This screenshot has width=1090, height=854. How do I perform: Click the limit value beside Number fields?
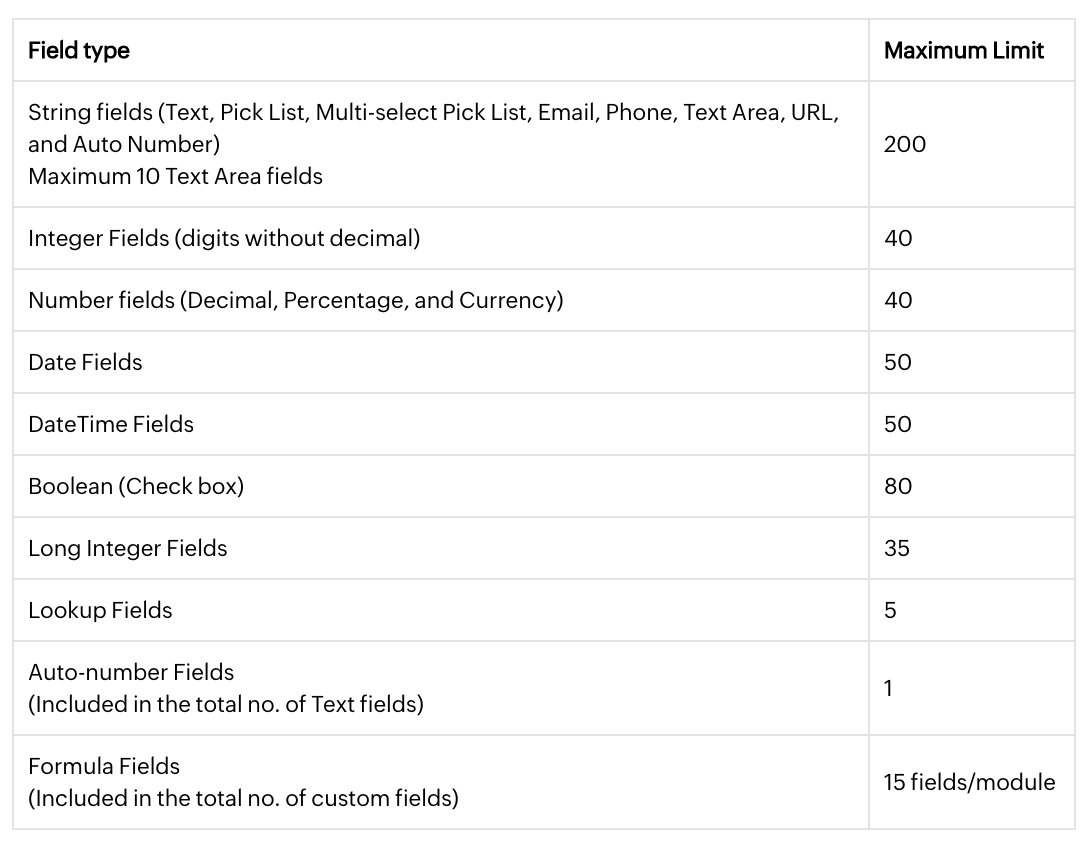coord(897,300)
